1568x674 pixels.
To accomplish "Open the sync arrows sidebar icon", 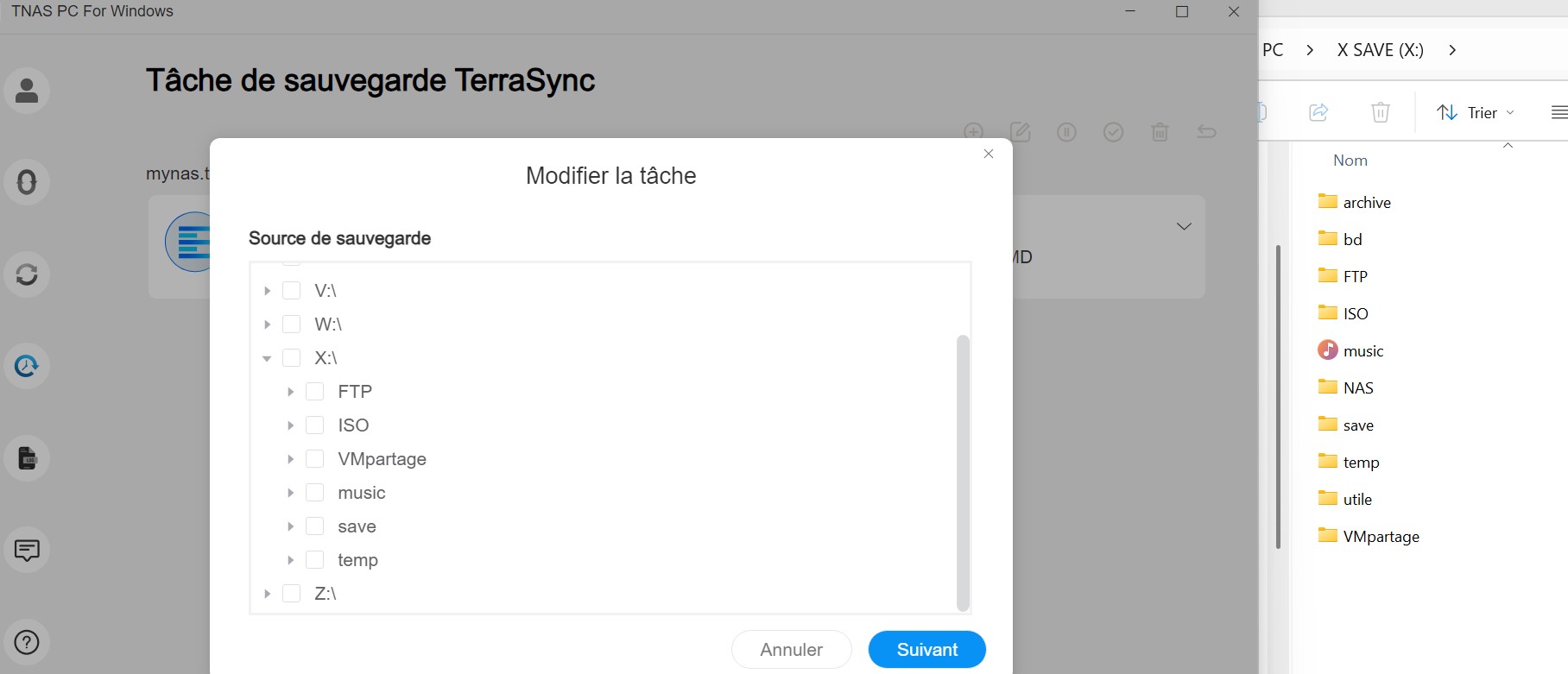I will click(27, 274).
